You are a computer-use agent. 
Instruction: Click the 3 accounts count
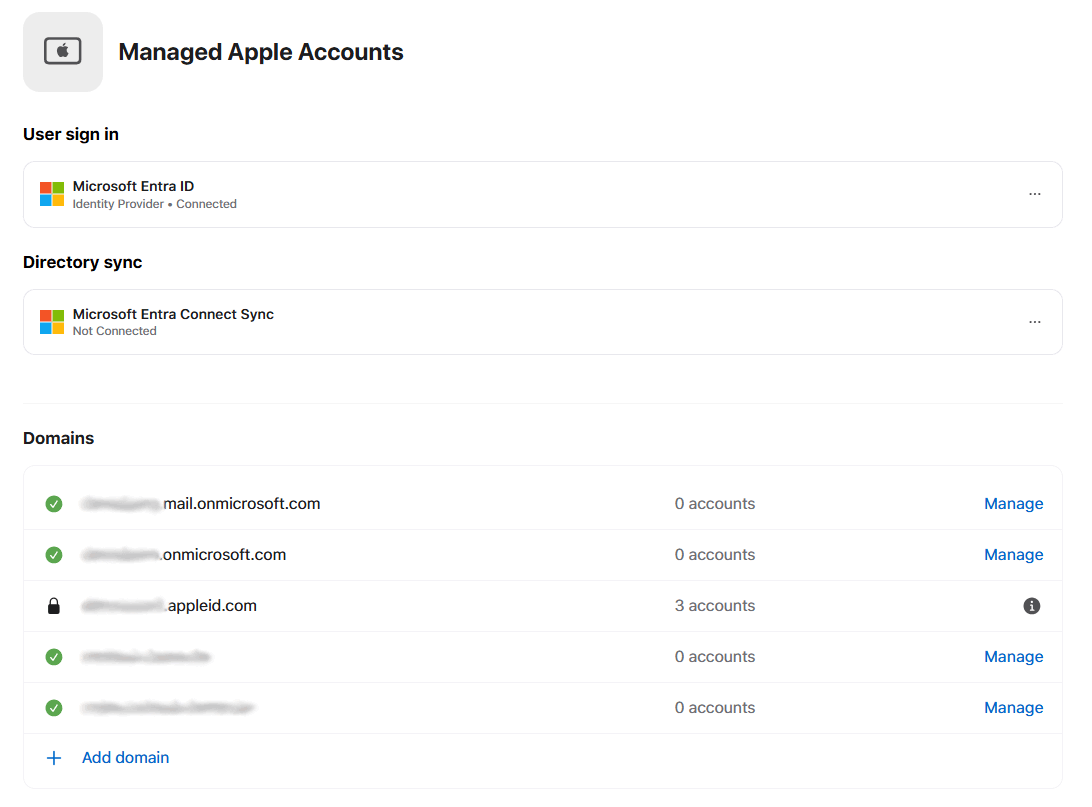pos(714,606)
